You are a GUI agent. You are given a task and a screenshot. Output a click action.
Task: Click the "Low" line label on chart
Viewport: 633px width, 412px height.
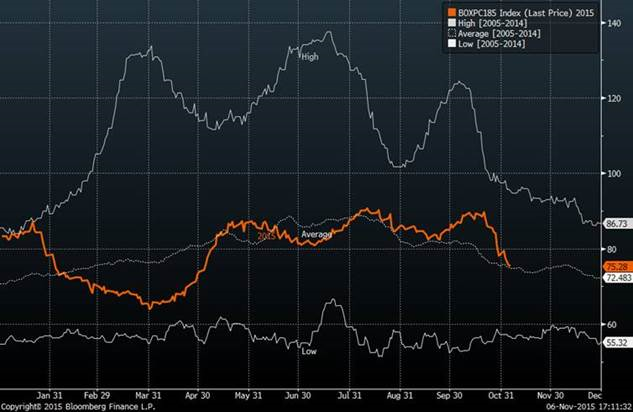tap(308, 351)
